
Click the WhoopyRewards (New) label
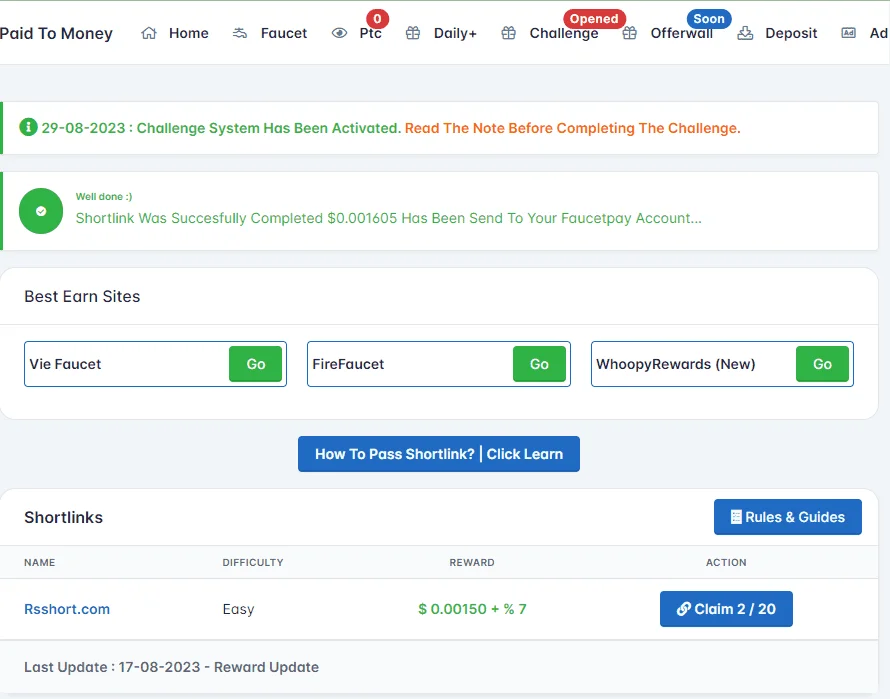pyautogui.click(x=675, y=364)
